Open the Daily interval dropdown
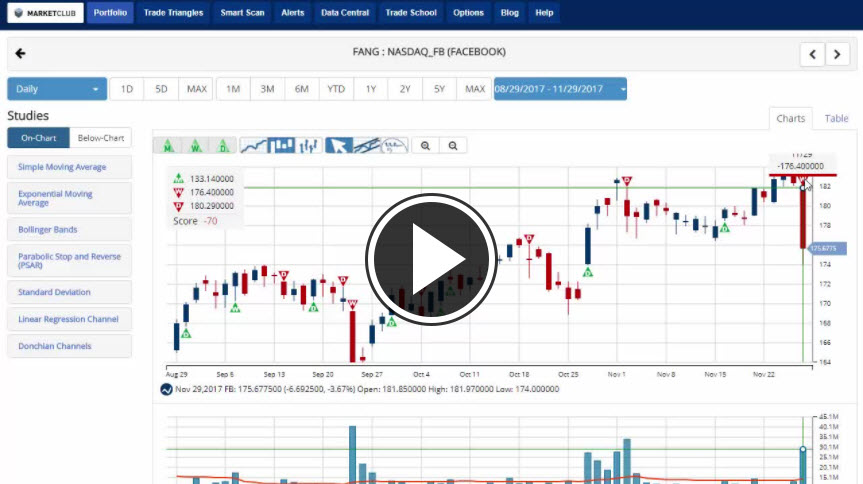Image resolution: width=863 pixels, height=484 pixels. [57, 89]
